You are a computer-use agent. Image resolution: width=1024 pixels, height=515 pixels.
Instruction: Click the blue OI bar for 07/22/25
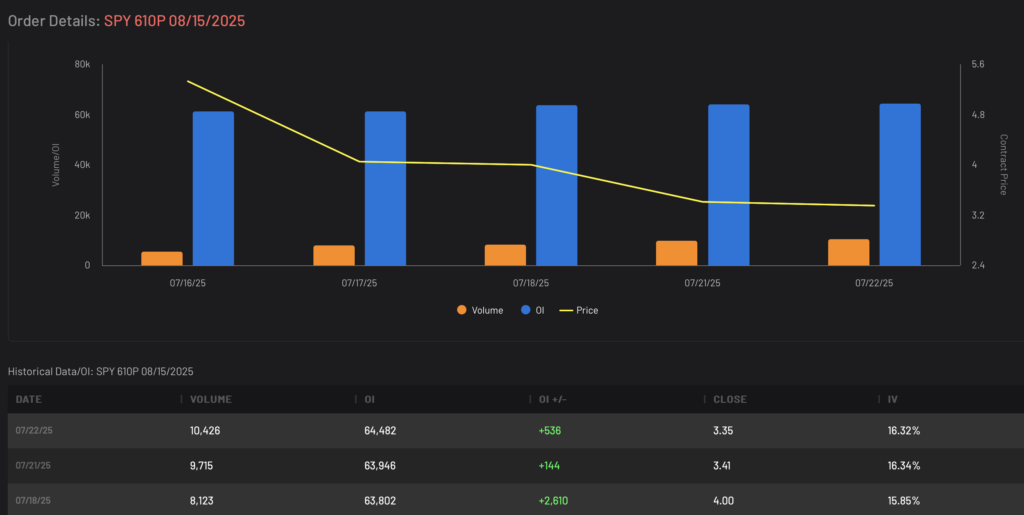[x=900, y=185]
